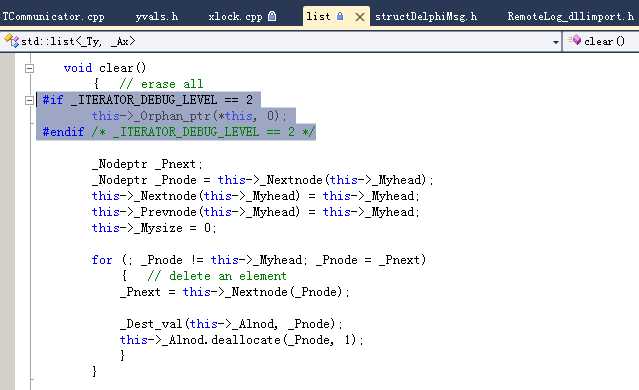The image size is (639, 390).
Task: Click the _Alnod.deallocate(_Pnode, 1); line
Action: pyautogui.click(x=242, y=340)
